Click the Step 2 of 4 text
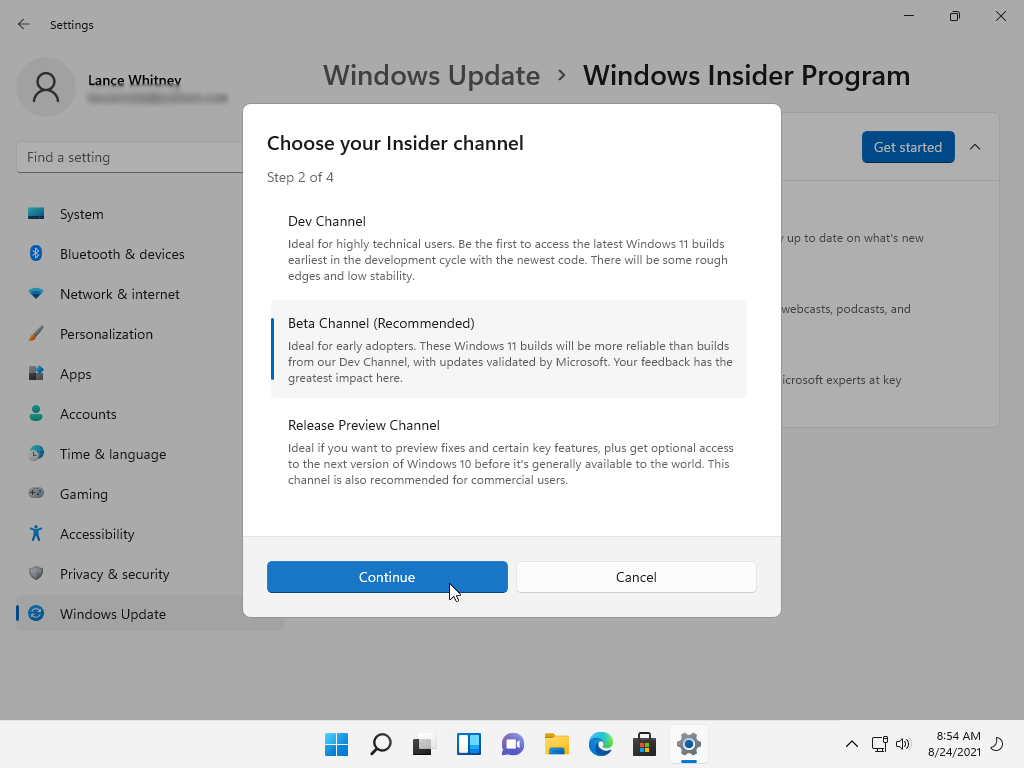 point(300,178)
